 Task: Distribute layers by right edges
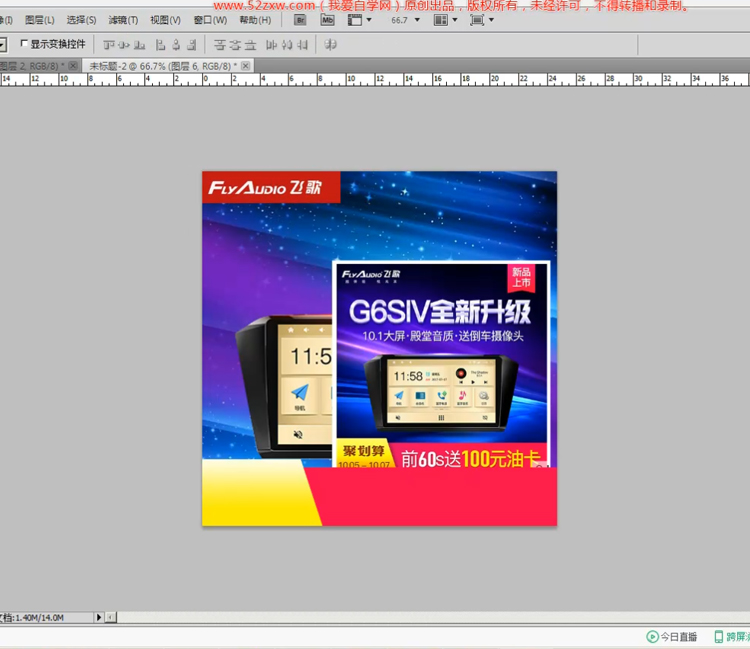pyautogui.click(x=302, y=45)
